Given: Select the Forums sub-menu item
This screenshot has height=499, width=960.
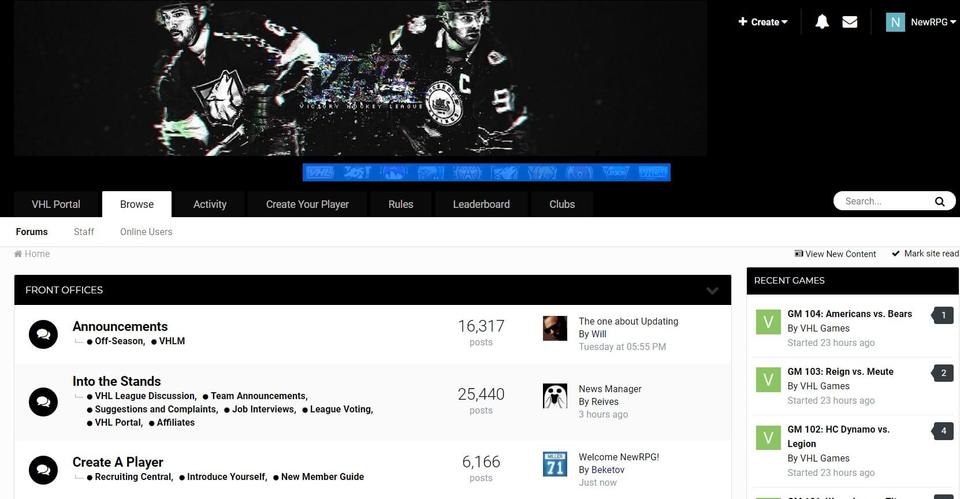Looking at the screenshot, I should (32, 231).
